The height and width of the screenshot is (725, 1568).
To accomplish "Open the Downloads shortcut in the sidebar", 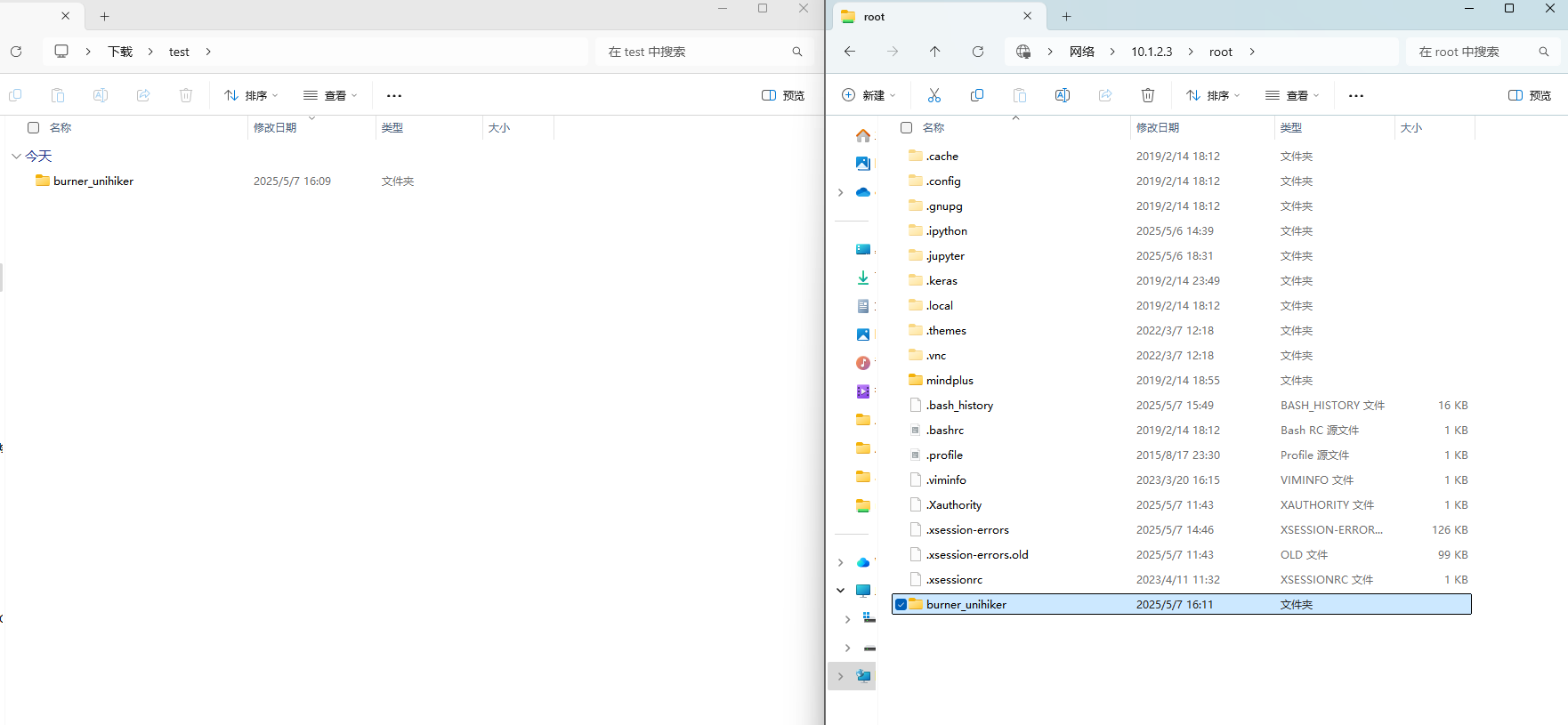I will pos(863,278).
